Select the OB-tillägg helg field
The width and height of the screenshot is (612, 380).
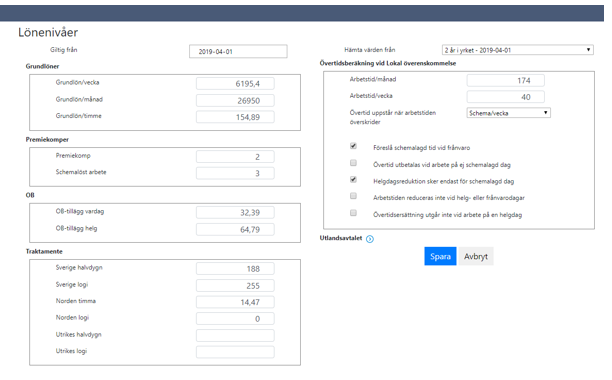pos(235,229)
